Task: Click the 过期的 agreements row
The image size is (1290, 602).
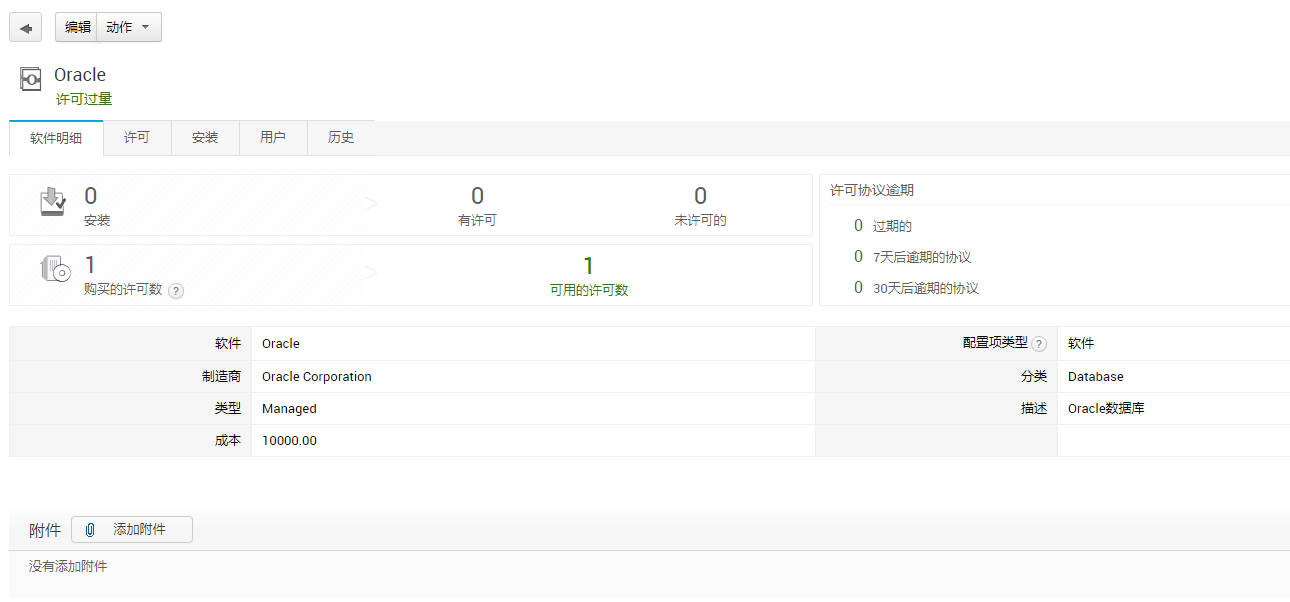Action: [883, 226]
